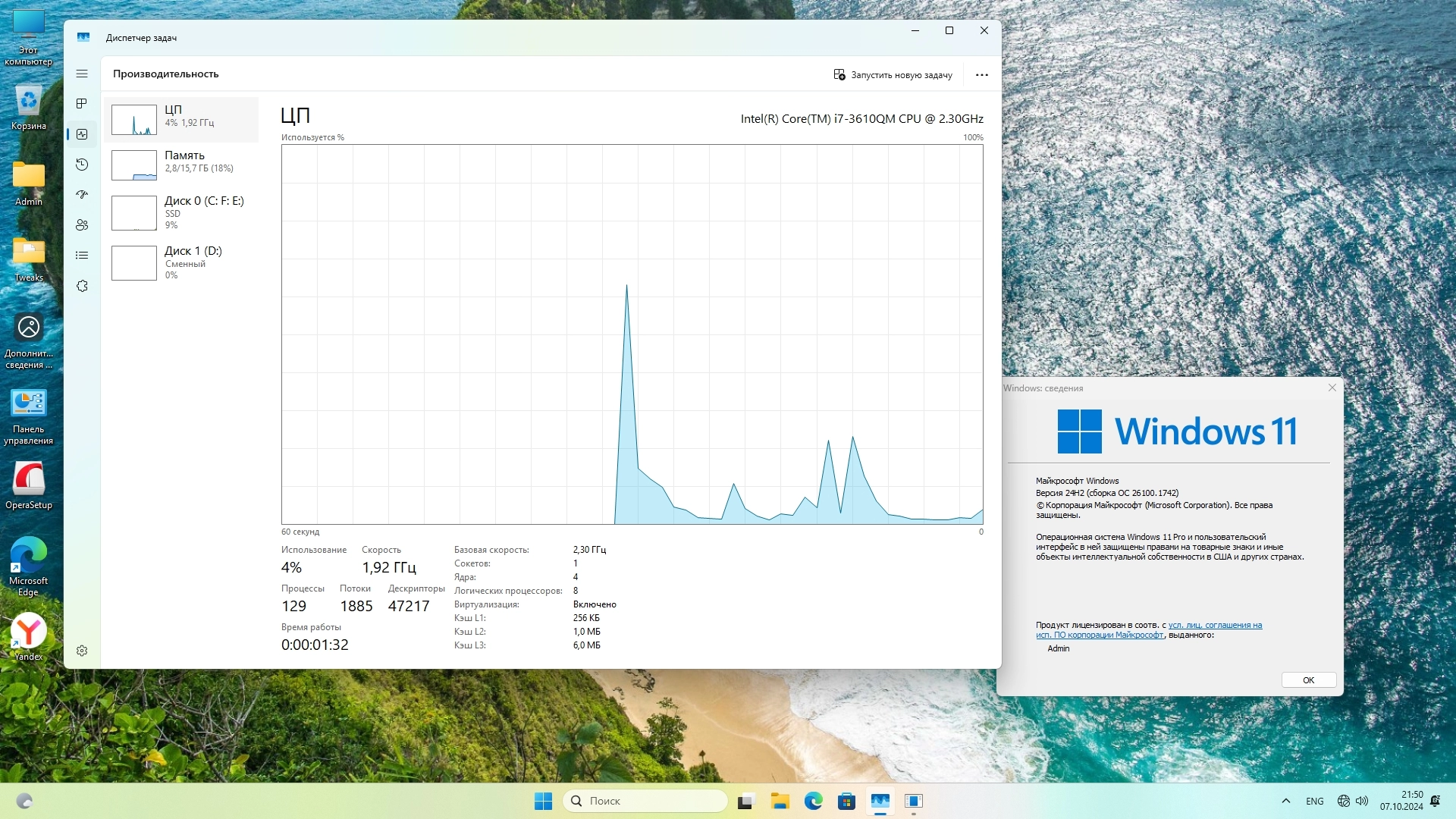Open Microsoft Store from the taskbar

point(846,801)
